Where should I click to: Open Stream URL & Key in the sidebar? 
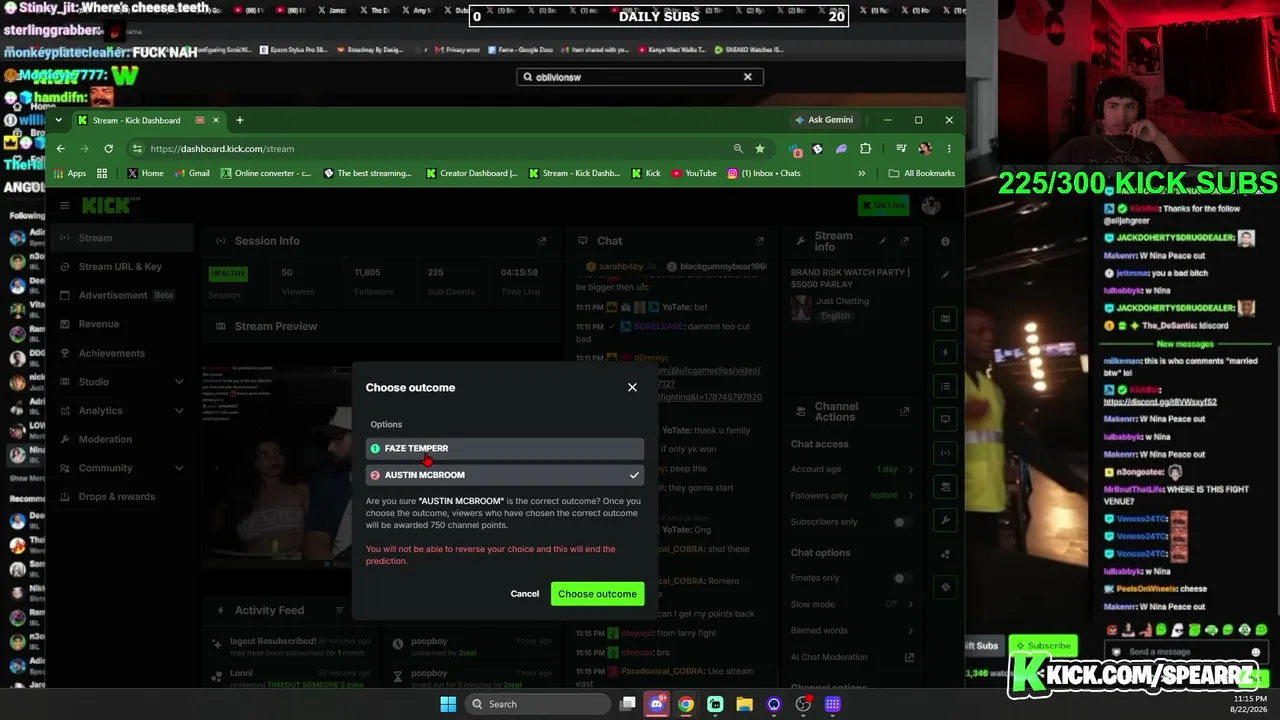pyautogui.click(x=120, y=267)
